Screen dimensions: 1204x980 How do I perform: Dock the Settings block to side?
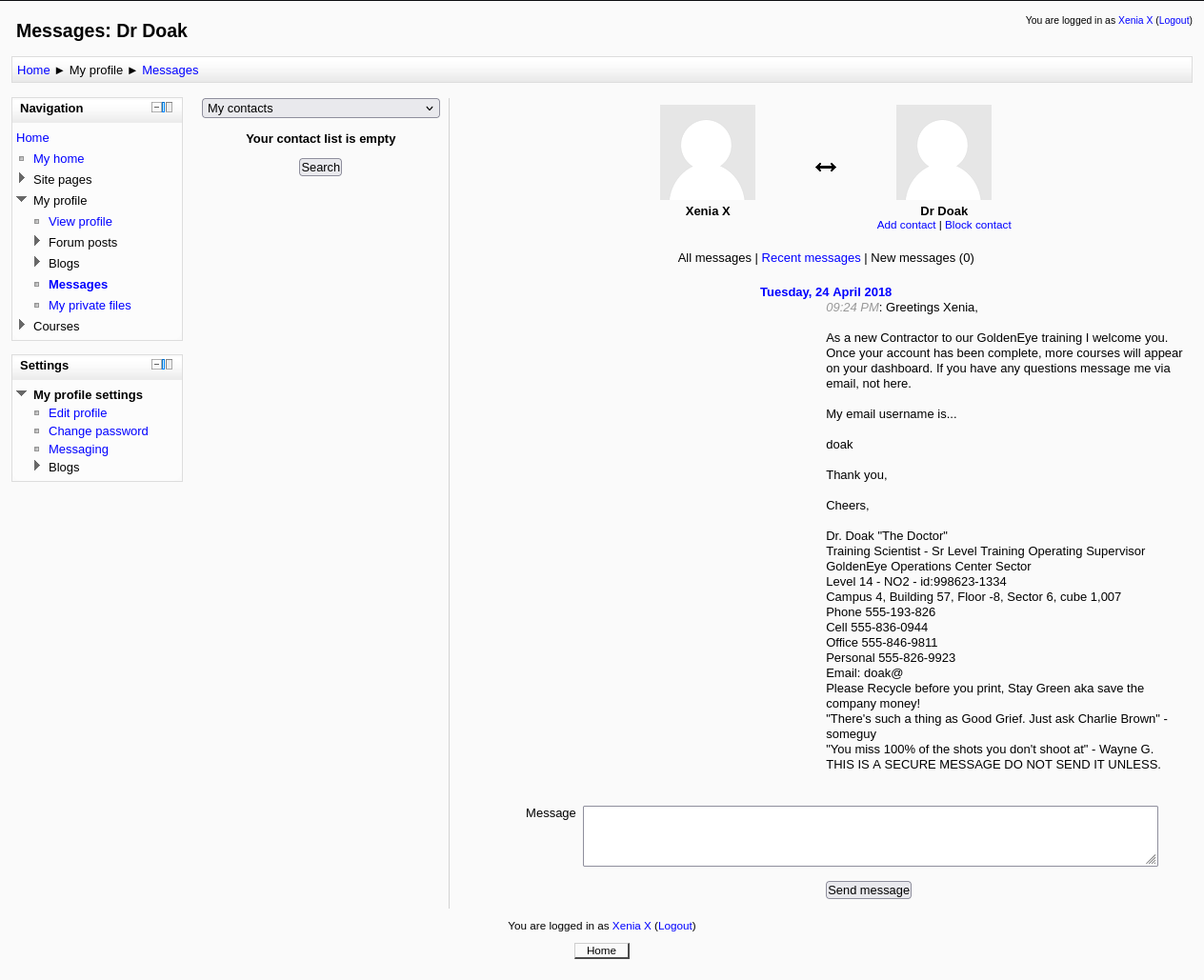(168, 365)
